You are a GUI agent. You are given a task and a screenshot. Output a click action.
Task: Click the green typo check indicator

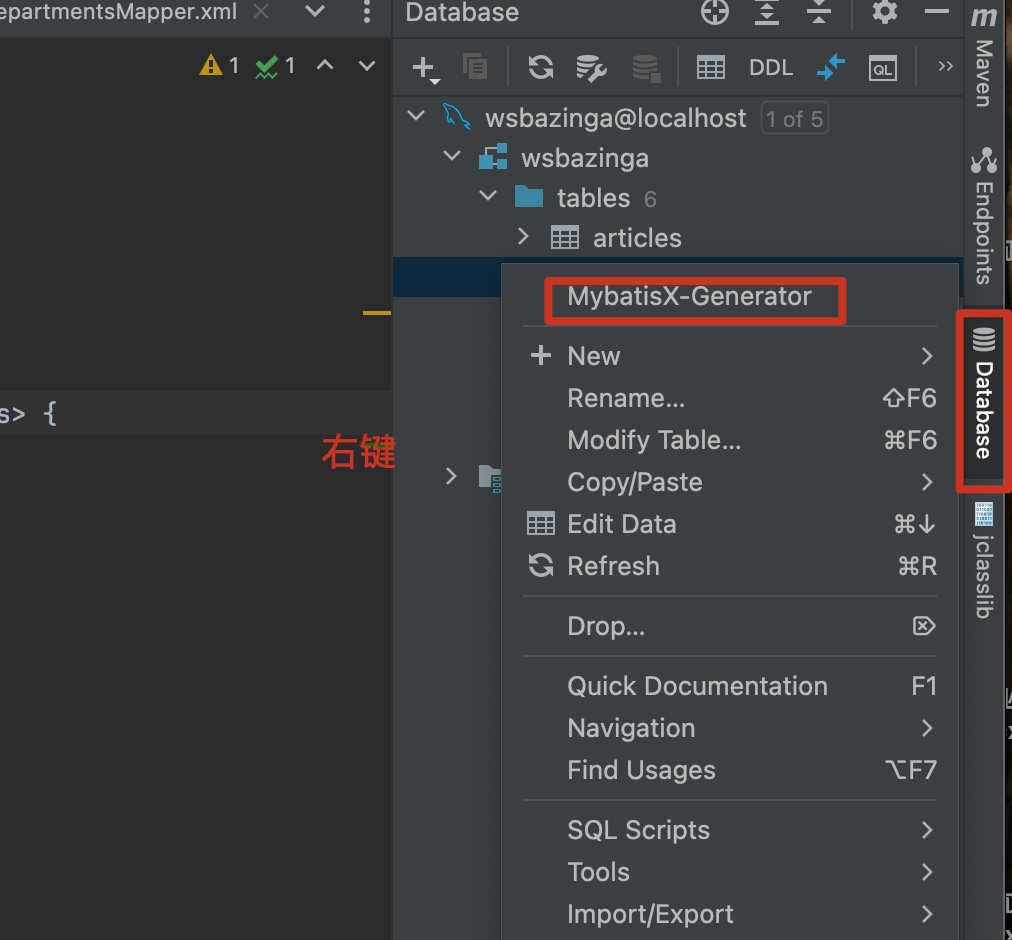(275, 66)
